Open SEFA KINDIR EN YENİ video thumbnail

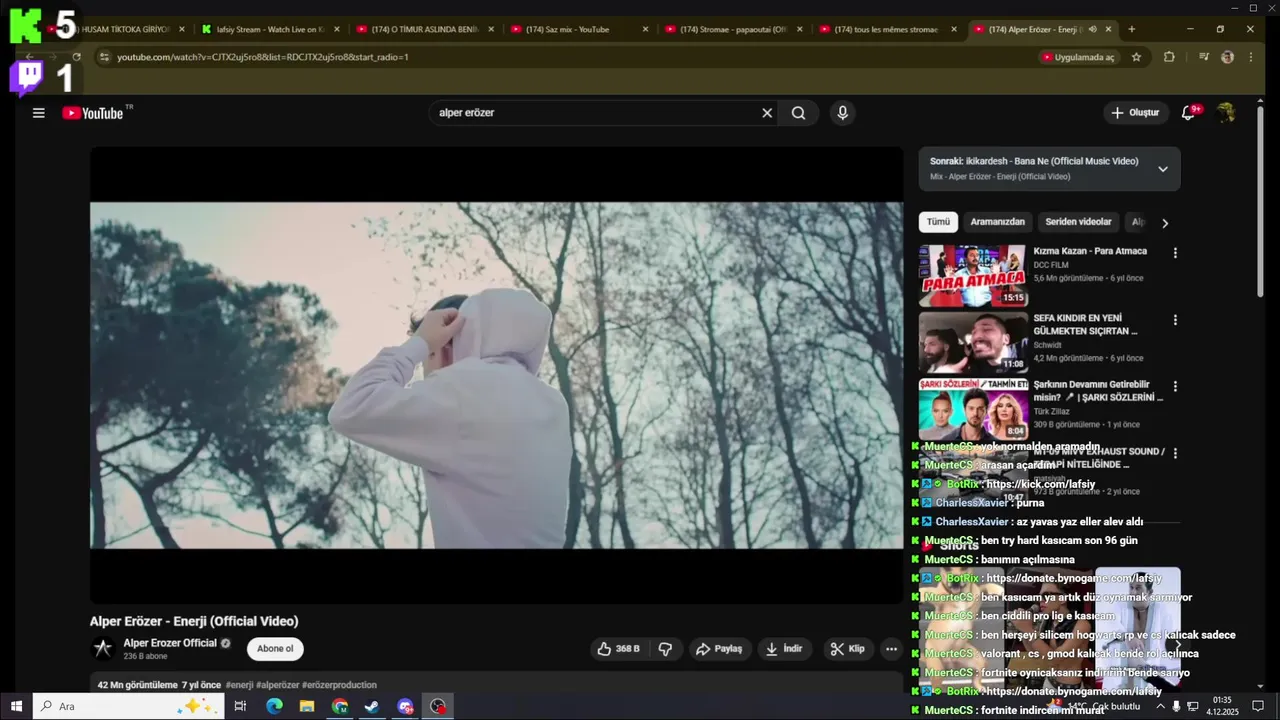(x=972, y=342)
